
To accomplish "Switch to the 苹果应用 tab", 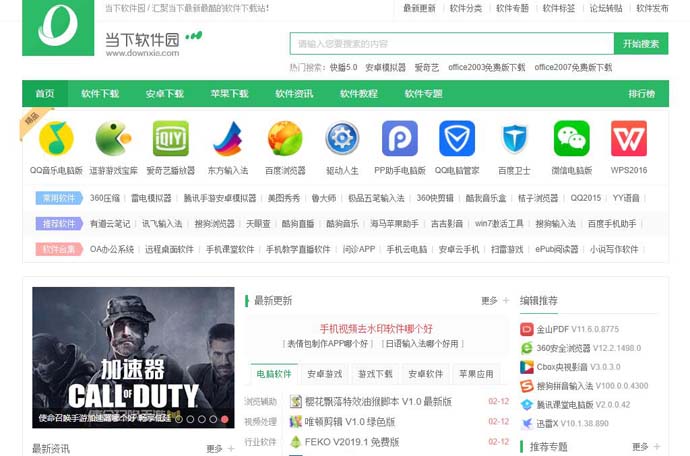I will tap(476, 374).
